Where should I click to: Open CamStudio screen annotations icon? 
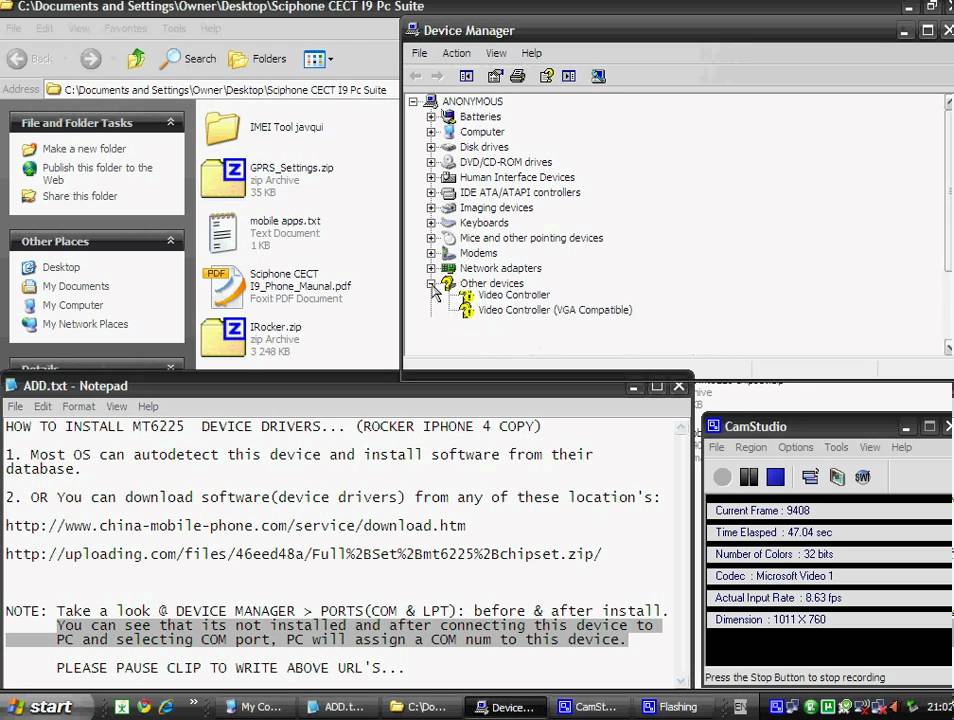(810, 477)
